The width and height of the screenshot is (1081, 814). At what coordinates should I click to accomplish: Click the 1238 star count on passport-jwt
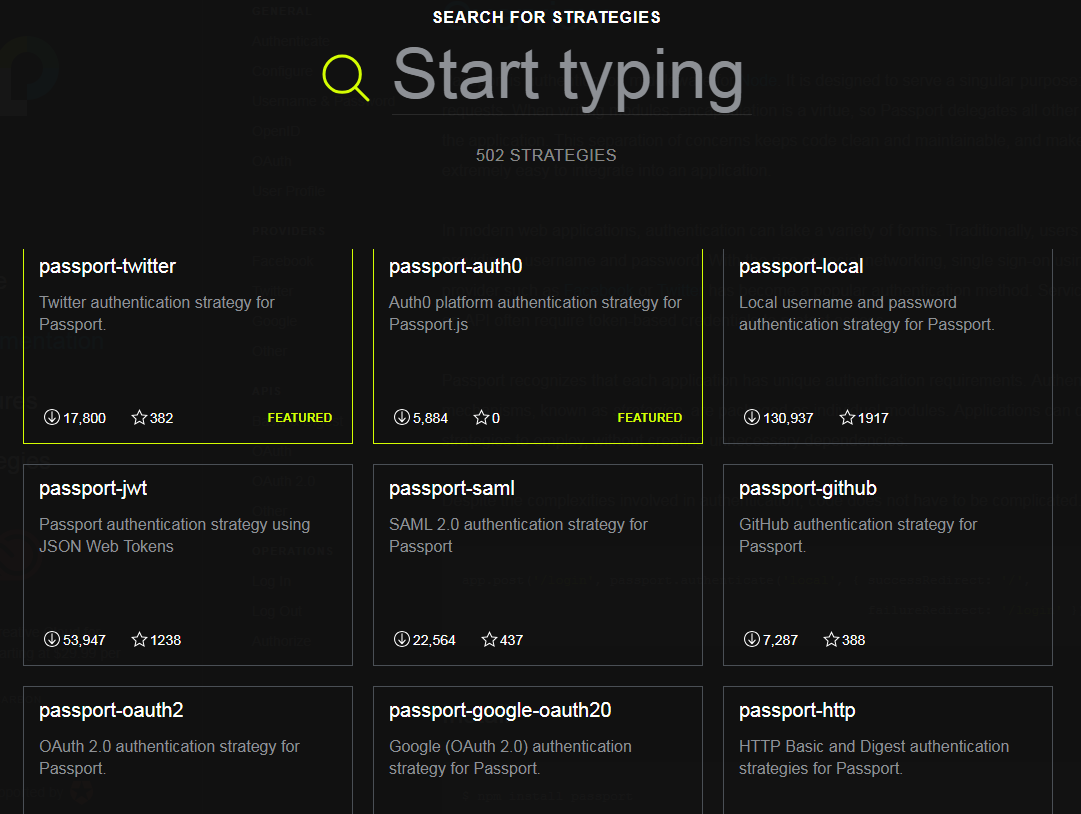165,640
